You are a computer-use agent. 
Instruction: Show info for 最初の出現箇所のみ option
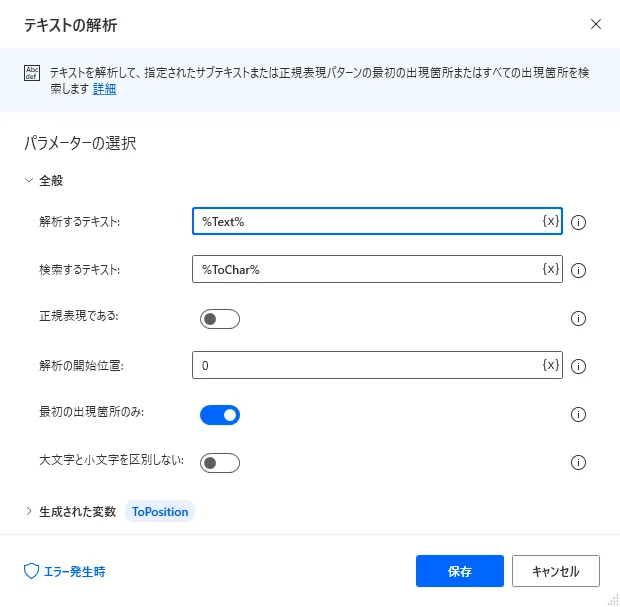click(x=578, y=414)
